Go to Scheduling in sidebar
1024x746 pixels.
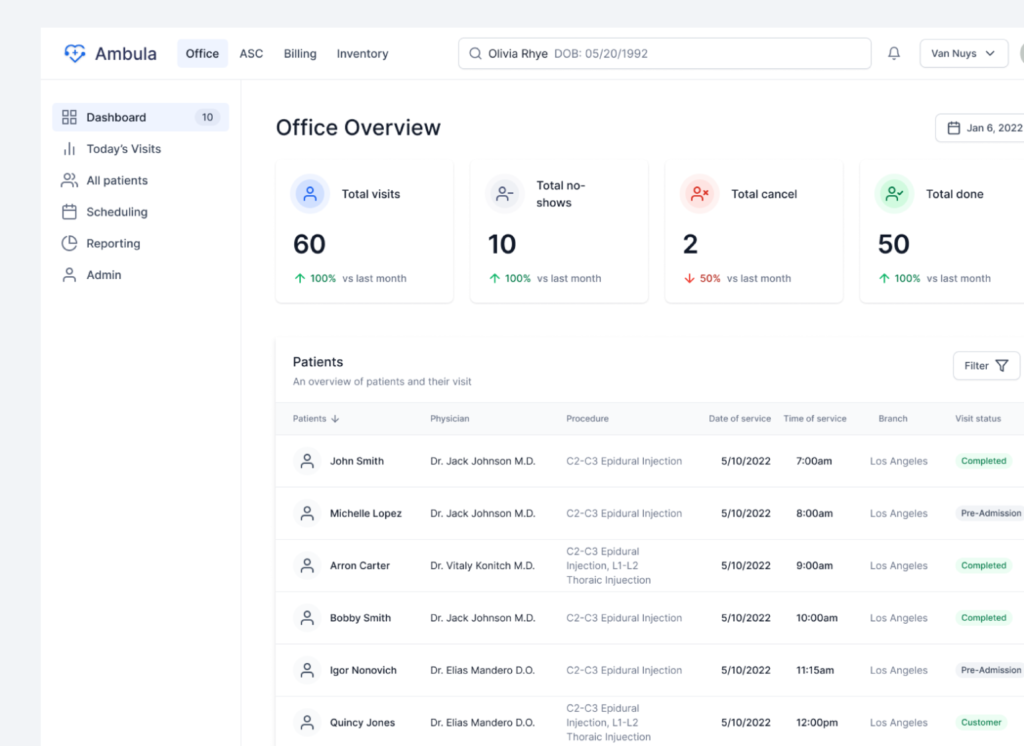[116, 212]
